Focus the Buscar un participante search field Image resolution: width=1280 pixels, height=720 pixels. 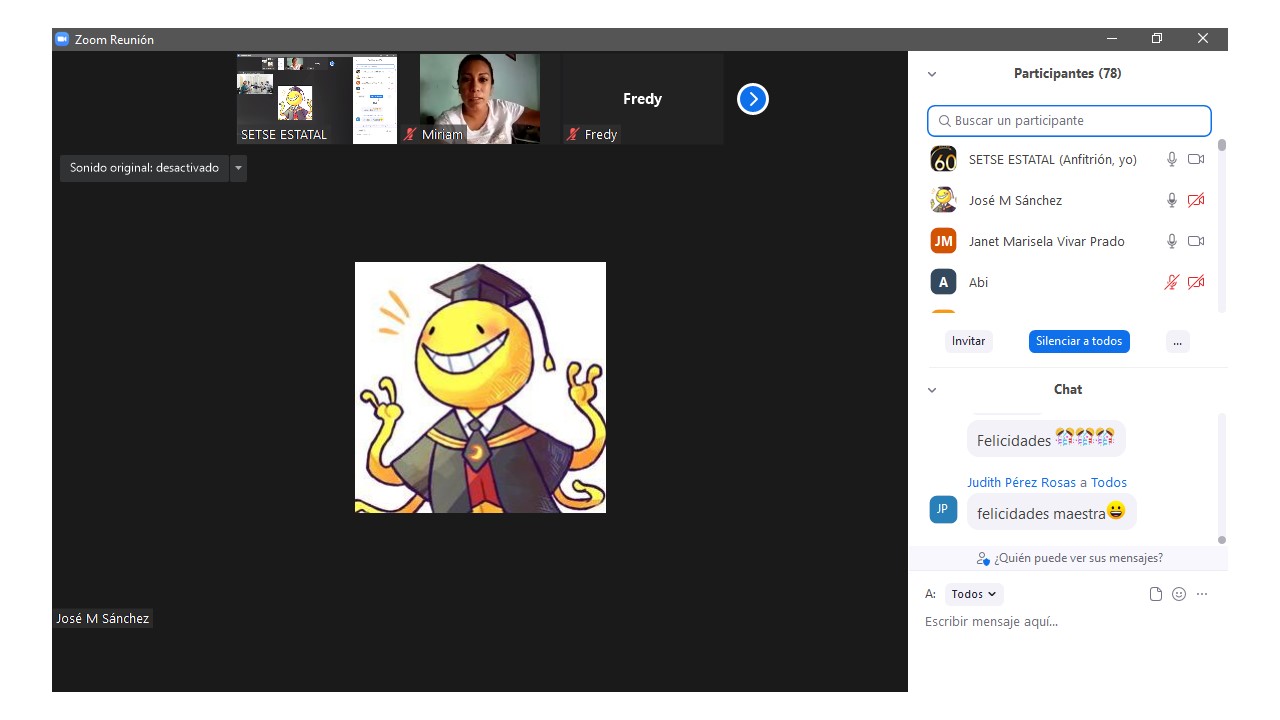(x=1069, y=121)
